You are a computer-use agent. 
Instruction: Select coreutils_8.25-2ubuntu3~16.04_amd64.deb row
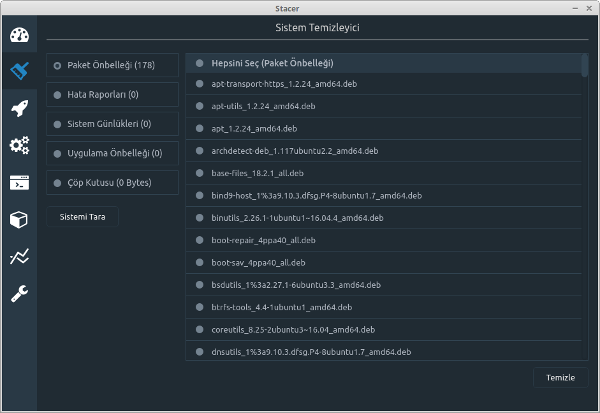(x=383, y=330)
